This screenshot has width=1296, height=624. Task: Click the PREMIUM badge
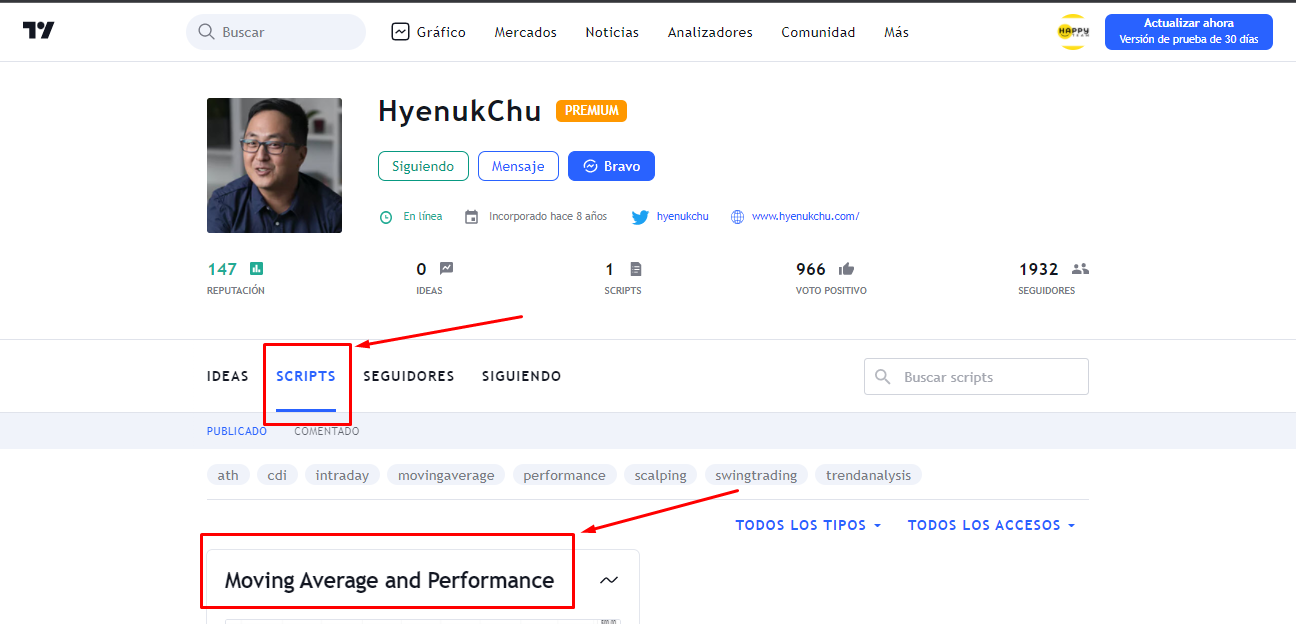[591, 111]
